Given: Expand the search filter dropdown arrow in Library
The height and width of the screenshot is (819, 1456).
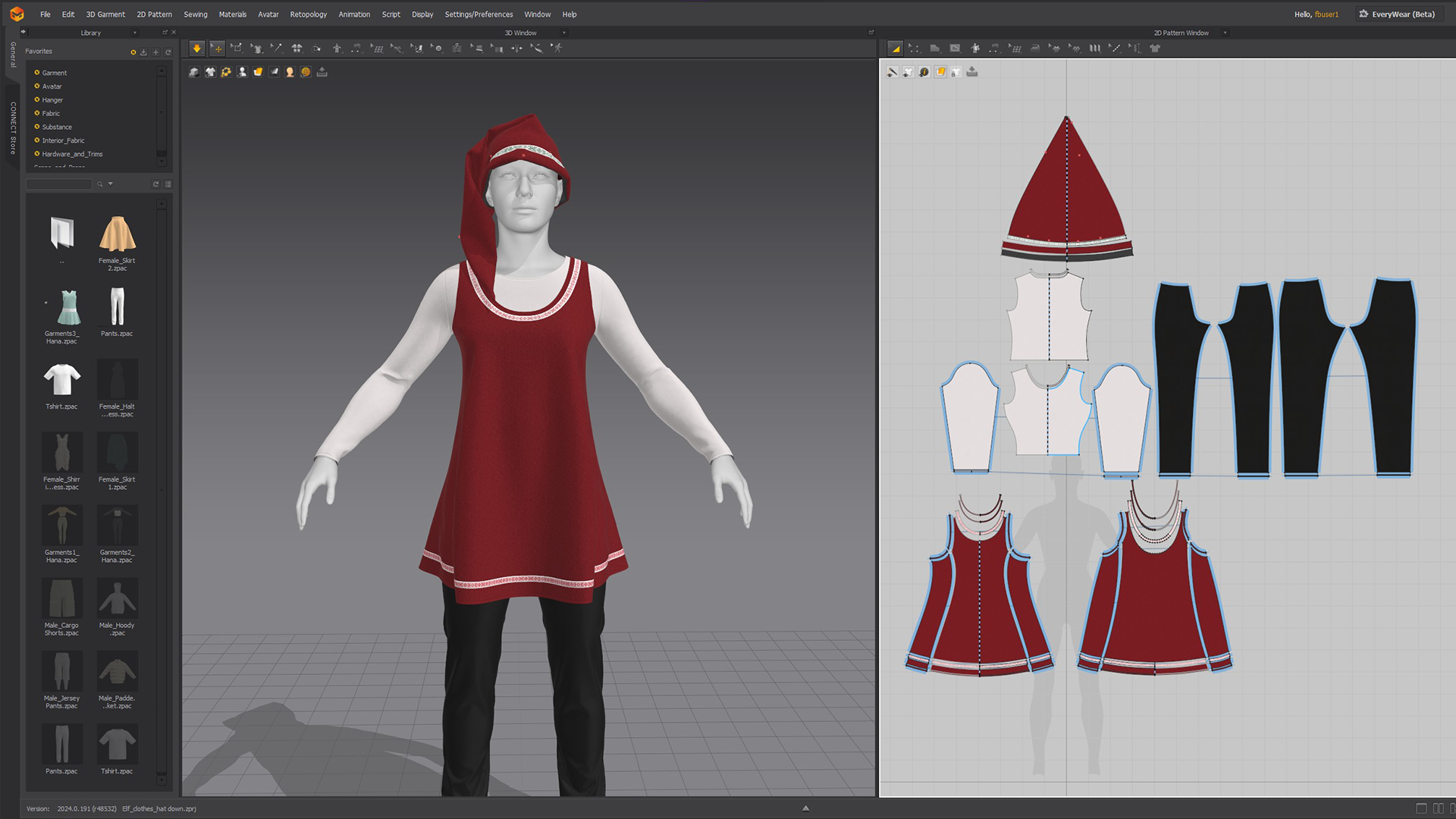Looking at the screenshot, I should click(x=111, y=184).
